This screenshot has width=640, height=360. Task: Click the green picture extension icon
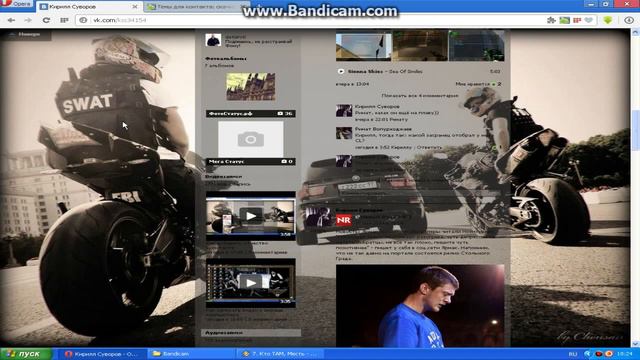tap(564, 20)
